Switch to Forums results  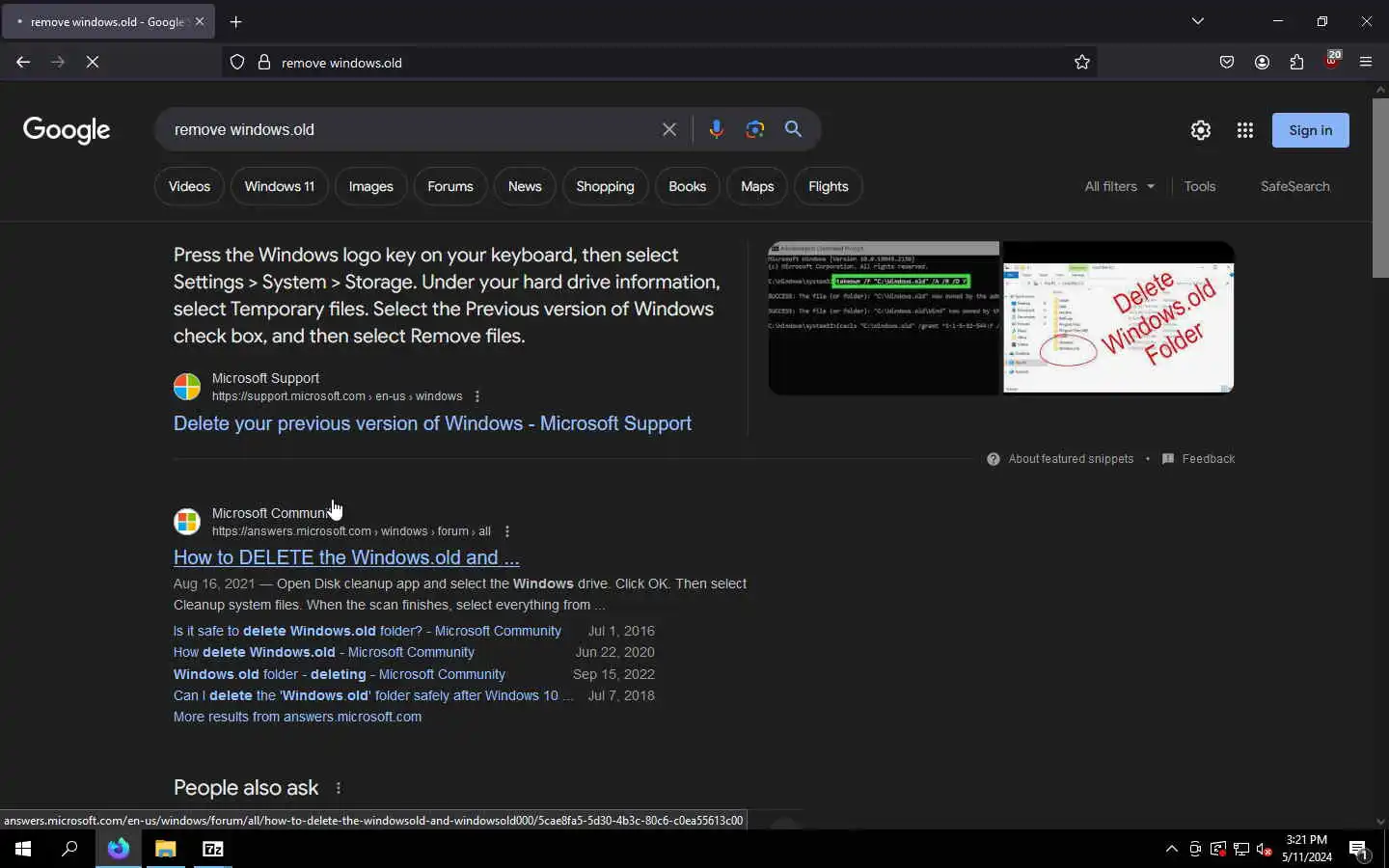pyautogui.click(x=450, y=186)
